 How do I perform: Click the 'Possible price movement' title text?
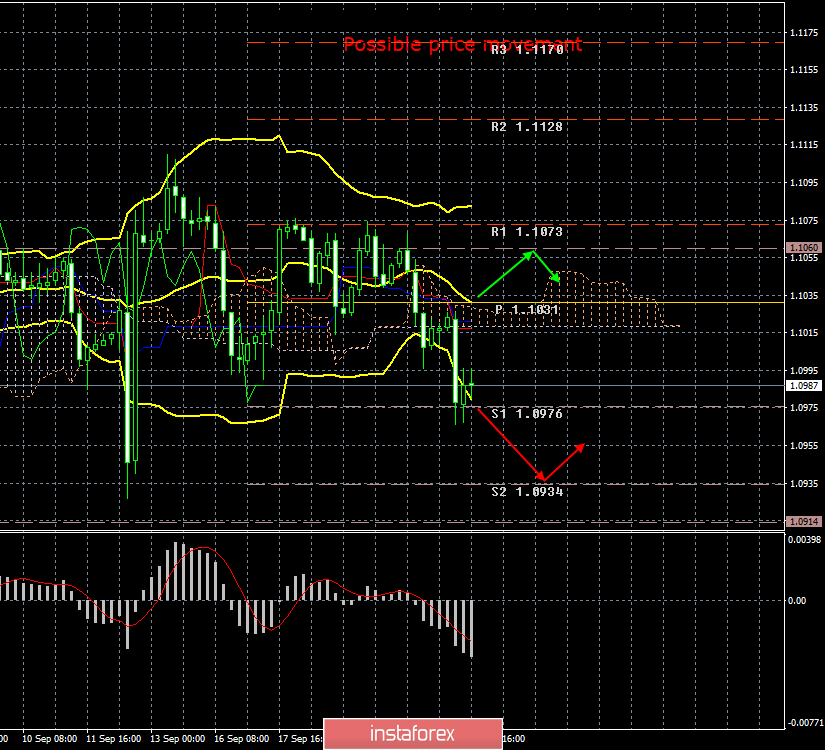462,44
